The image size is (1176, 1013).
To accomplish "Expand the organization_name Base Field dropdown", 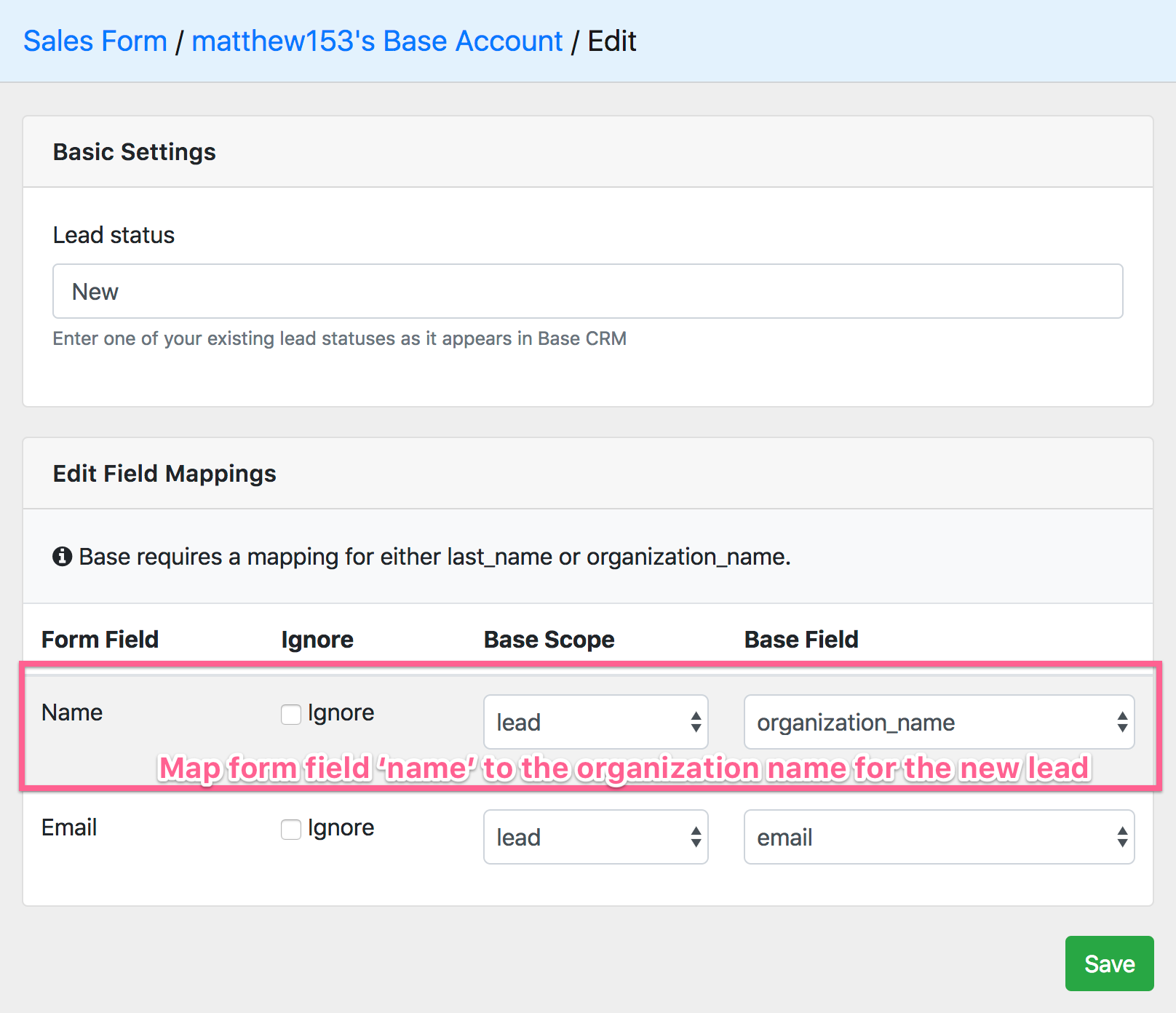I will click(x=939, y=722).
